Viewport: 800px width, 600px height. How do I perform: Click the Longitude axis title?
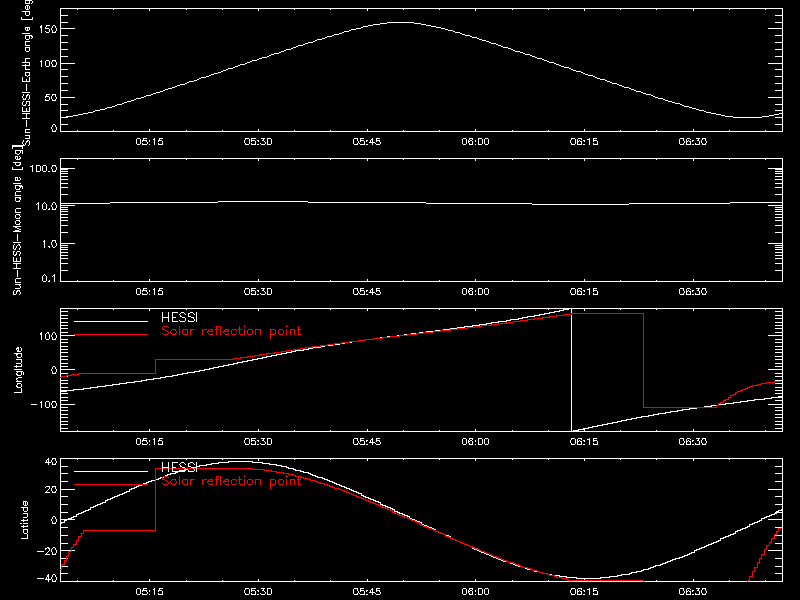[18, 370]
